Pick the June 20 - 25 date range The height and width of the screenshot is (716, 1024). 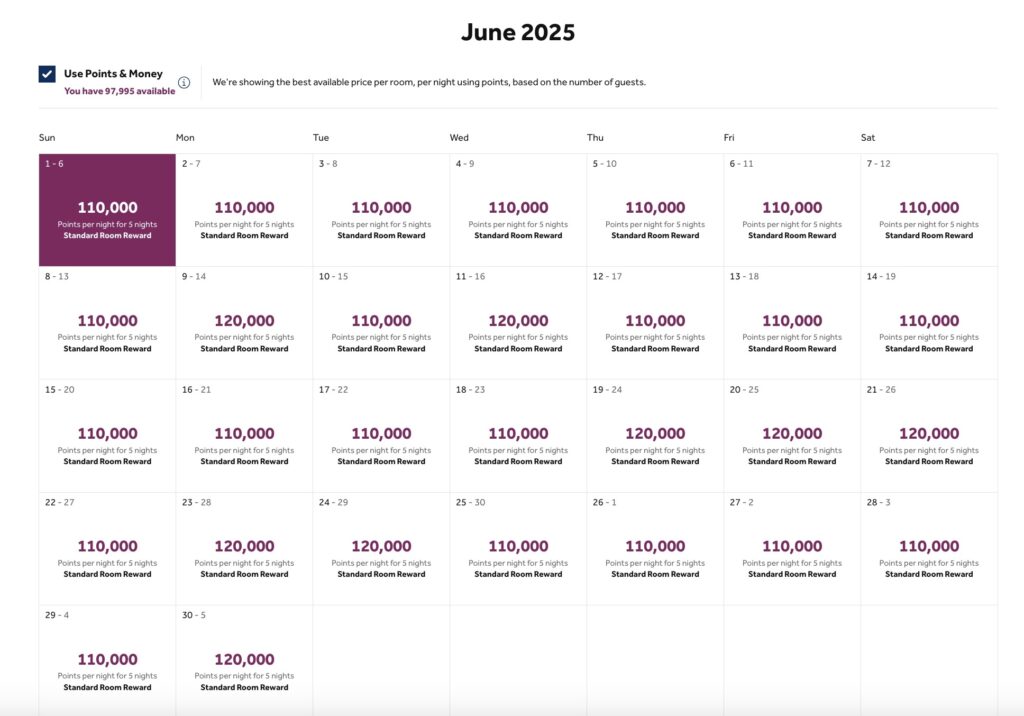tap(792, 436)
